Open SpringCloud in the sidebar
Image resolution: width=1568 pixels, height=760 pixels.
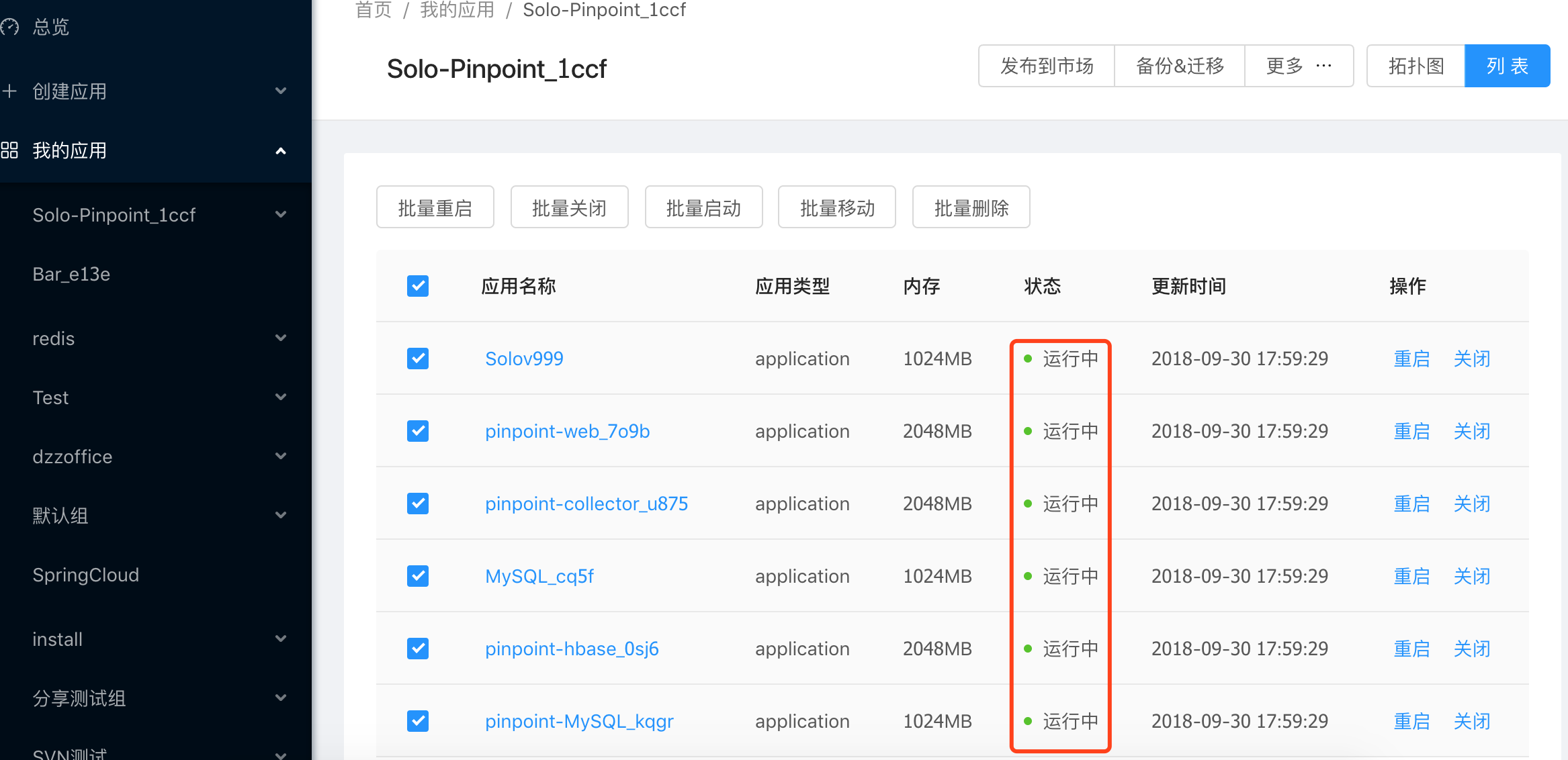pyautogui.click(x=86, y=575)
